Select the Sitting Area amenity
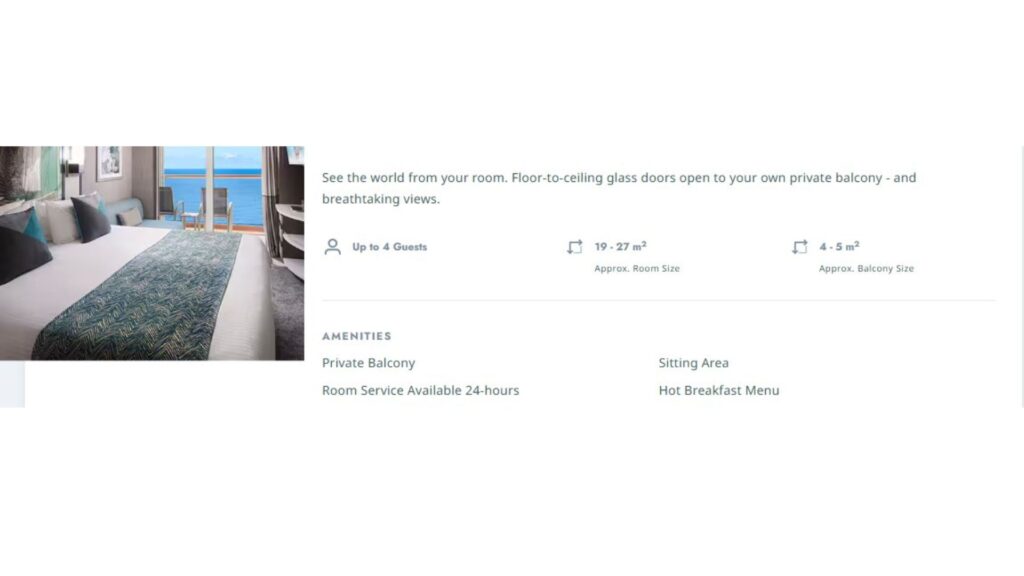 (x=694, y=363)
